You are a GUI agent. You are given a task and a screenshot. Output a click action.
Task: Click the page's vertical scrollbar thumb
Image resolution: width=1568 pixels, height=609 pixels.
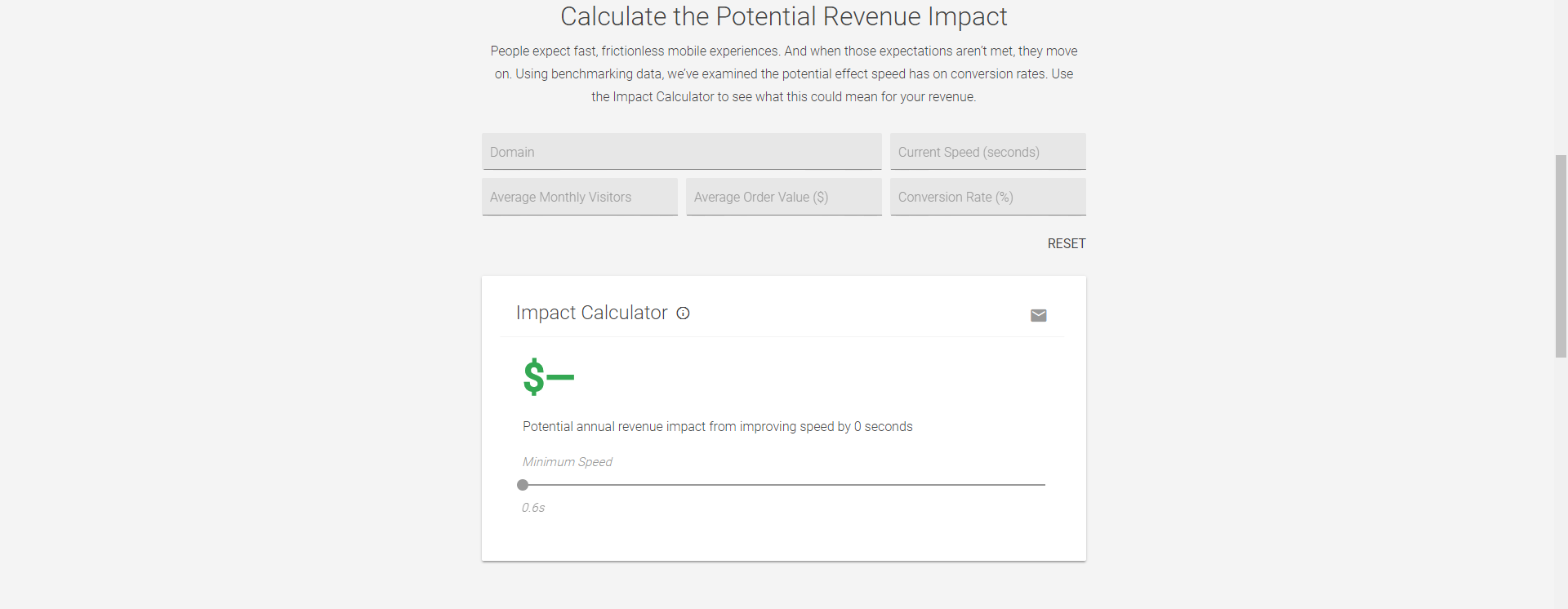(x=1561, y=256)
